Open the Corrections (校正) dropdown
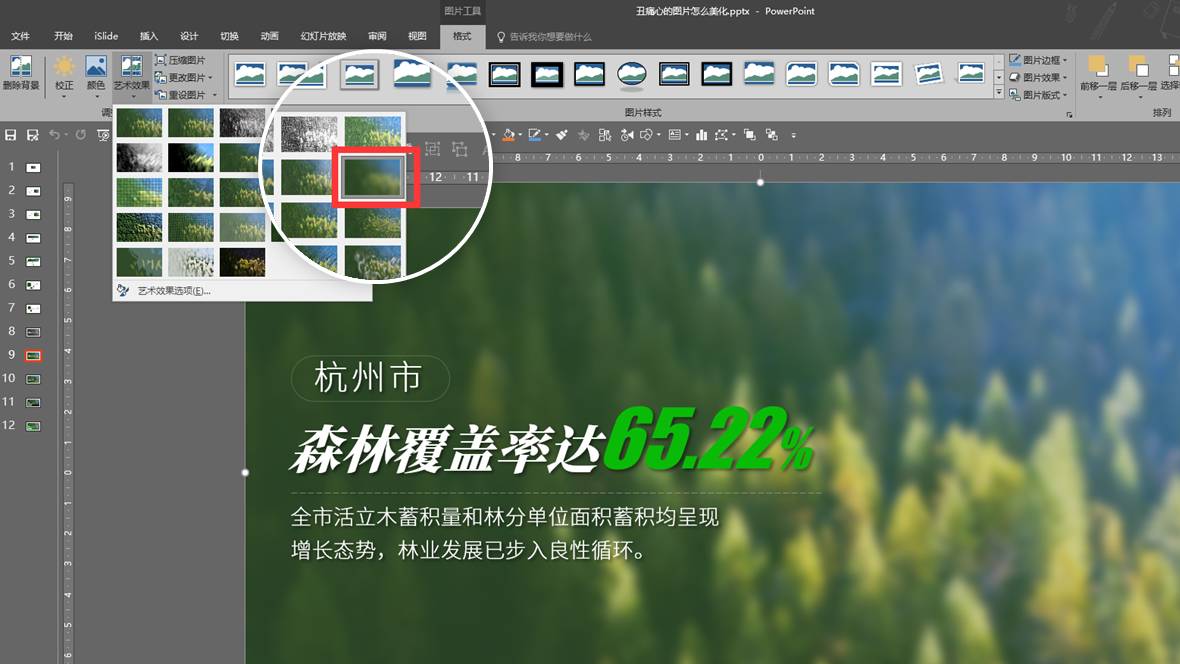The image size is (1180, 664). 64,75
